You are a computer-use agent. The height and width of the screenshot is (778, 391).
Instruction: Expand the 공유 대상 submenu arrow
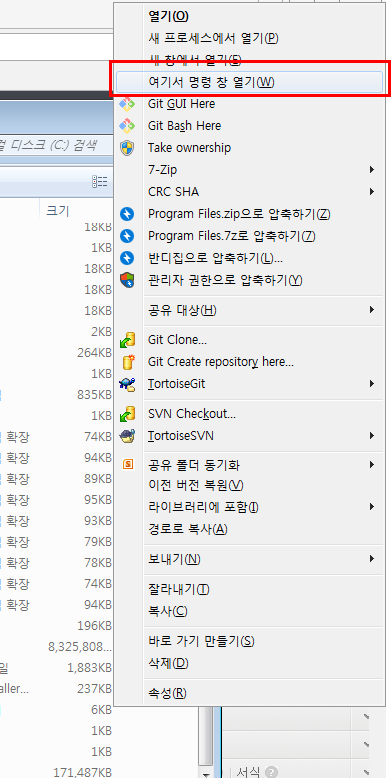coord(372,310)
